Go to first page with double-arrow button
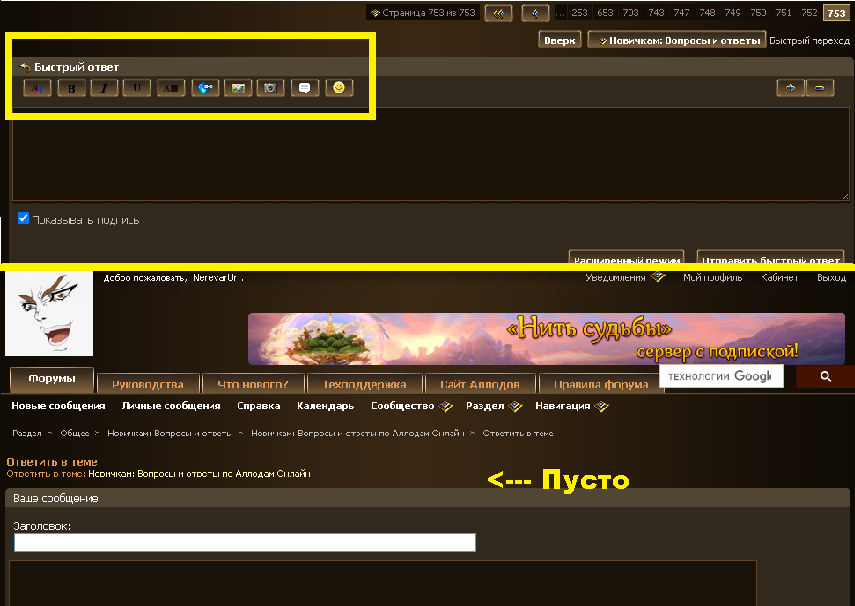The height and width of the screenshot is (606, 855). [x=498, y=13]
